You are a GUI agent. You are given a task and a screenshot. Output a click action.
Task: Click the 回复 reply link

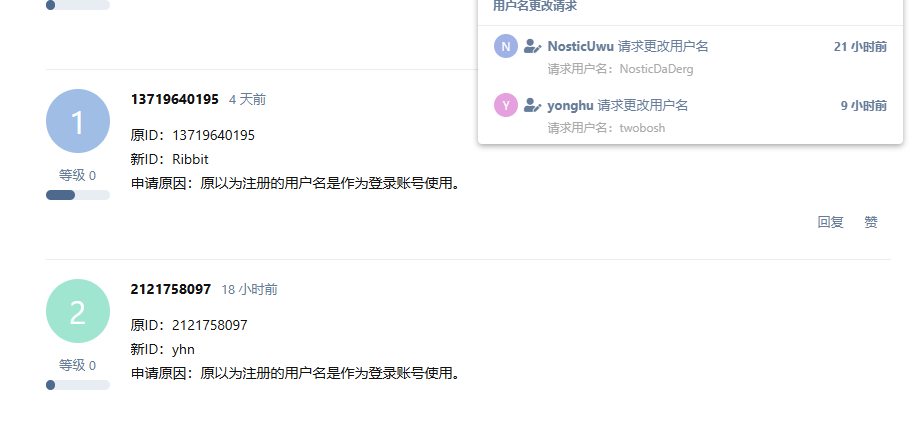point(831,222)
